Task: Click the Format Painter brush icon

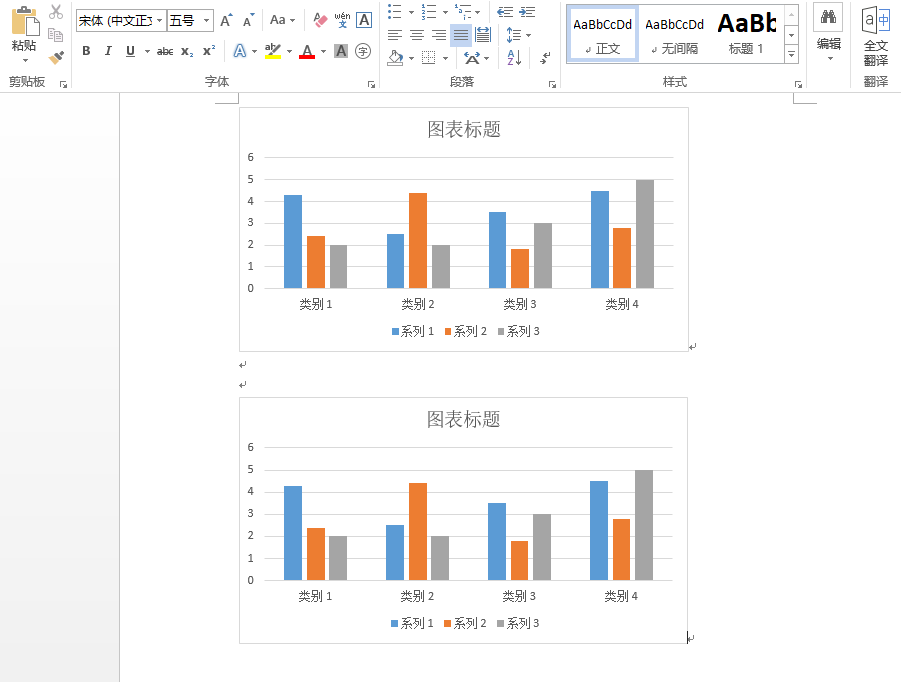Action: click(56, 57)
